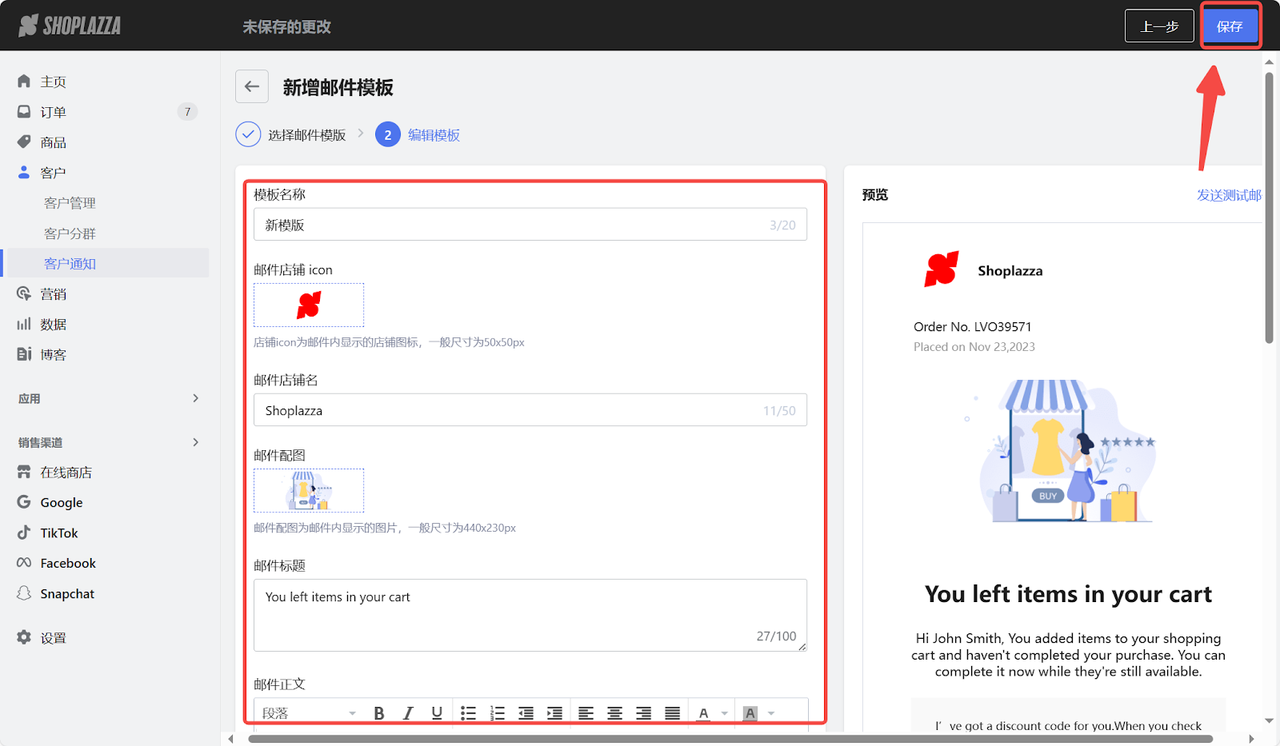The height and width of the screenshot is (746, 1280).
Task: Toggle bold formatting in the editor
Action: tap(378, 712)
